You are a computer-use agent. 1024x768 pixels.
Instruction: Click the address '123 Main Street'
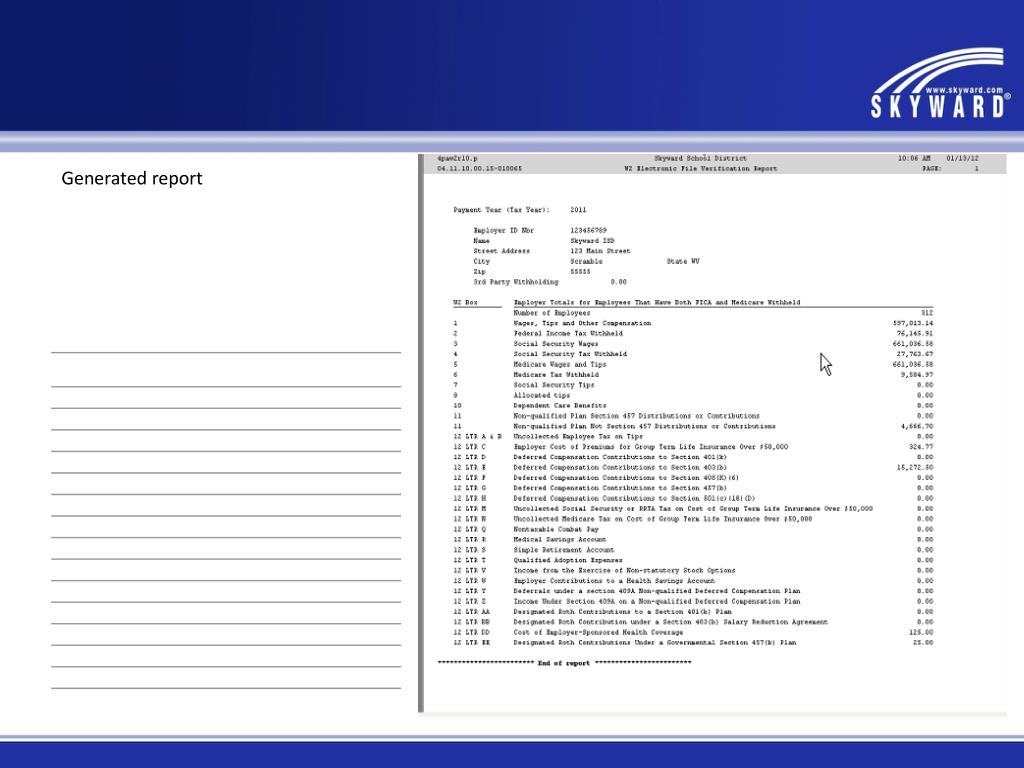click(x=600, y=251)
